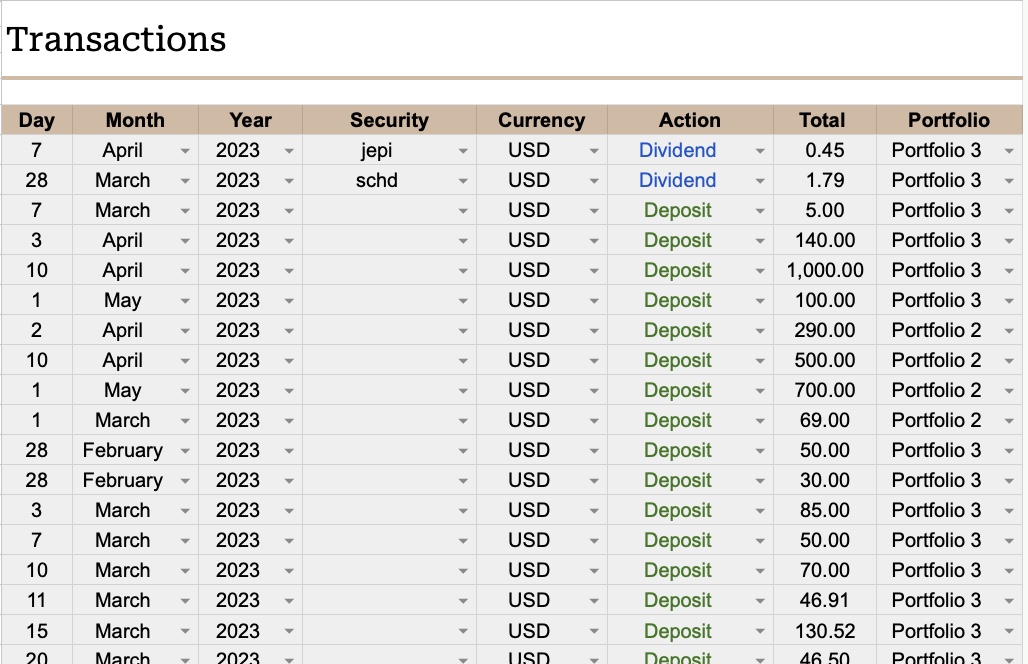Select the Security column header
The width and height of the screenshot is (1028, 664).
point(389,120)
